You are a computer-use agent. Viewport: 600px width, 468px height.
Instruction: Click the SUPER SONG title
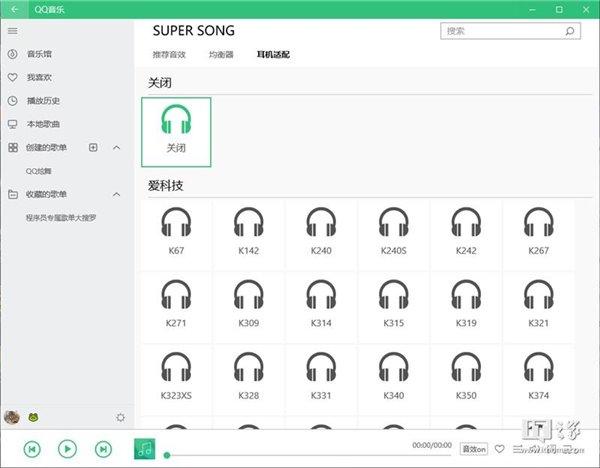194,31
